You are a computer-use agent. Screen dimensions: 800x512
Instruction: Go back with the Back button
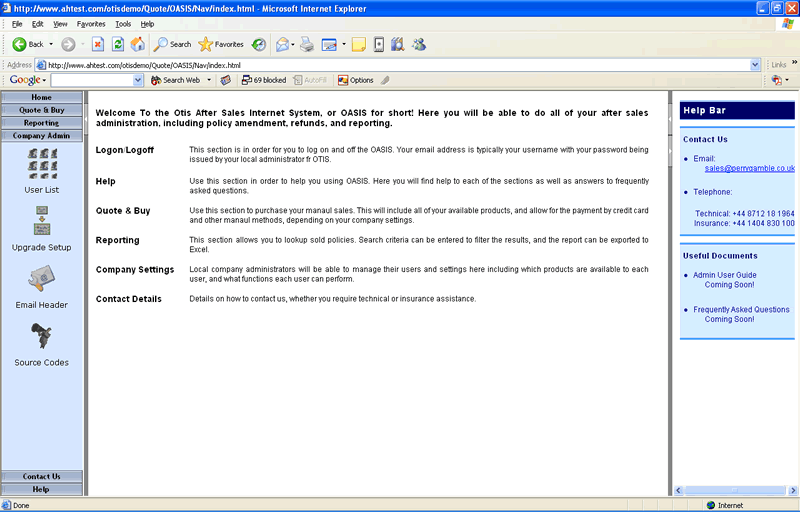coord(29,44)
